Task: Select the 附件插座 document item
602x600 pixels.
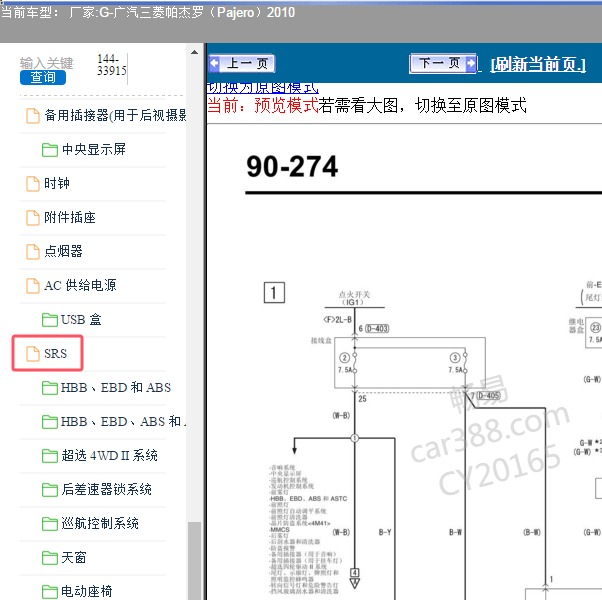Action: [61, 217]
